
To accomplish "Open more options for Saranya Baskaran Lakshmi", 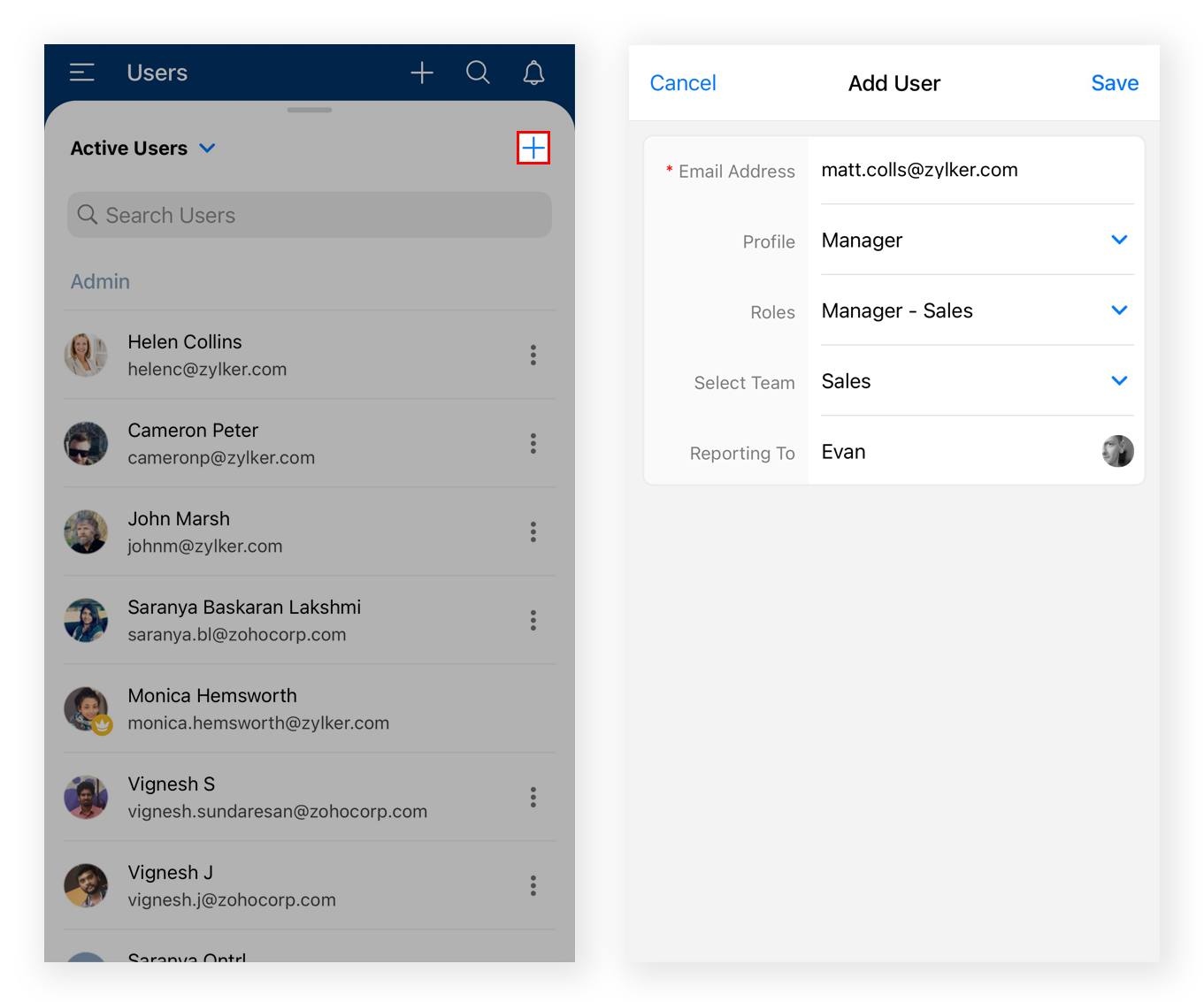I will 533,620.
